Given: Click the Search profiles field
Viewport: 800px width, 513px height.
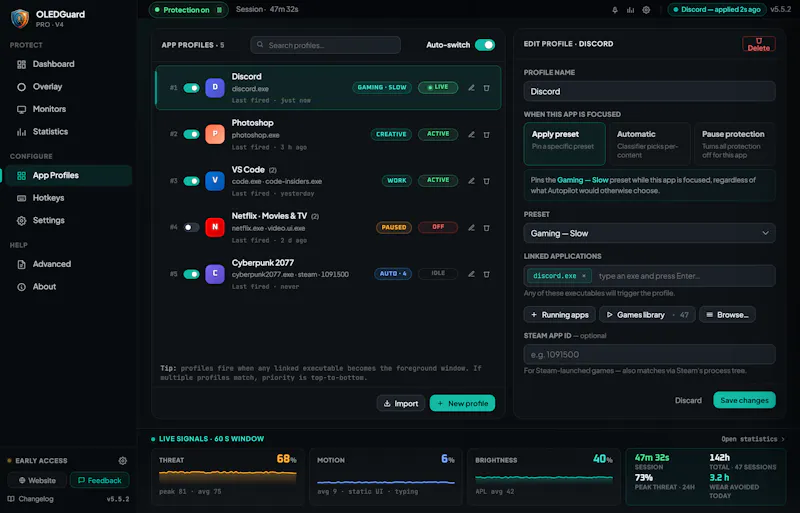Looking at the screenshot, I should [326, 45].
